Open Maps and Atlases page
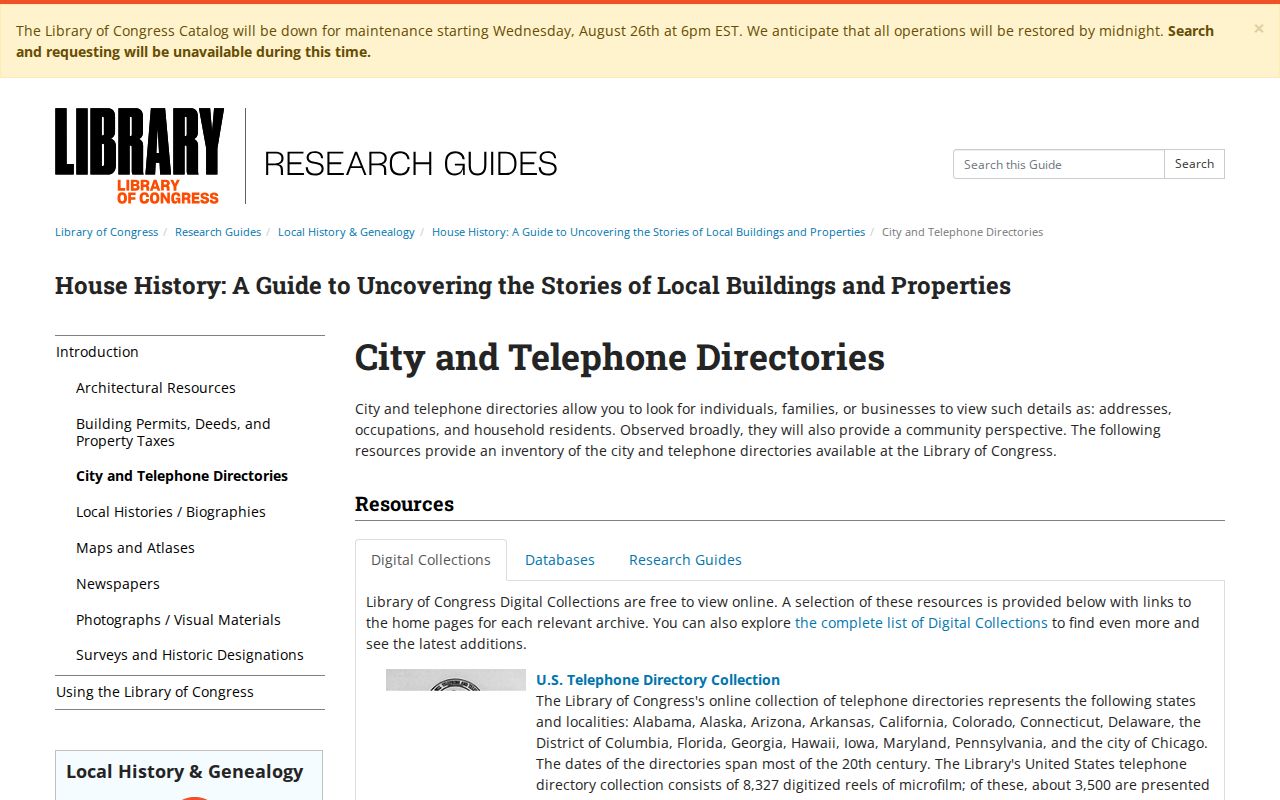 [135, 548]
